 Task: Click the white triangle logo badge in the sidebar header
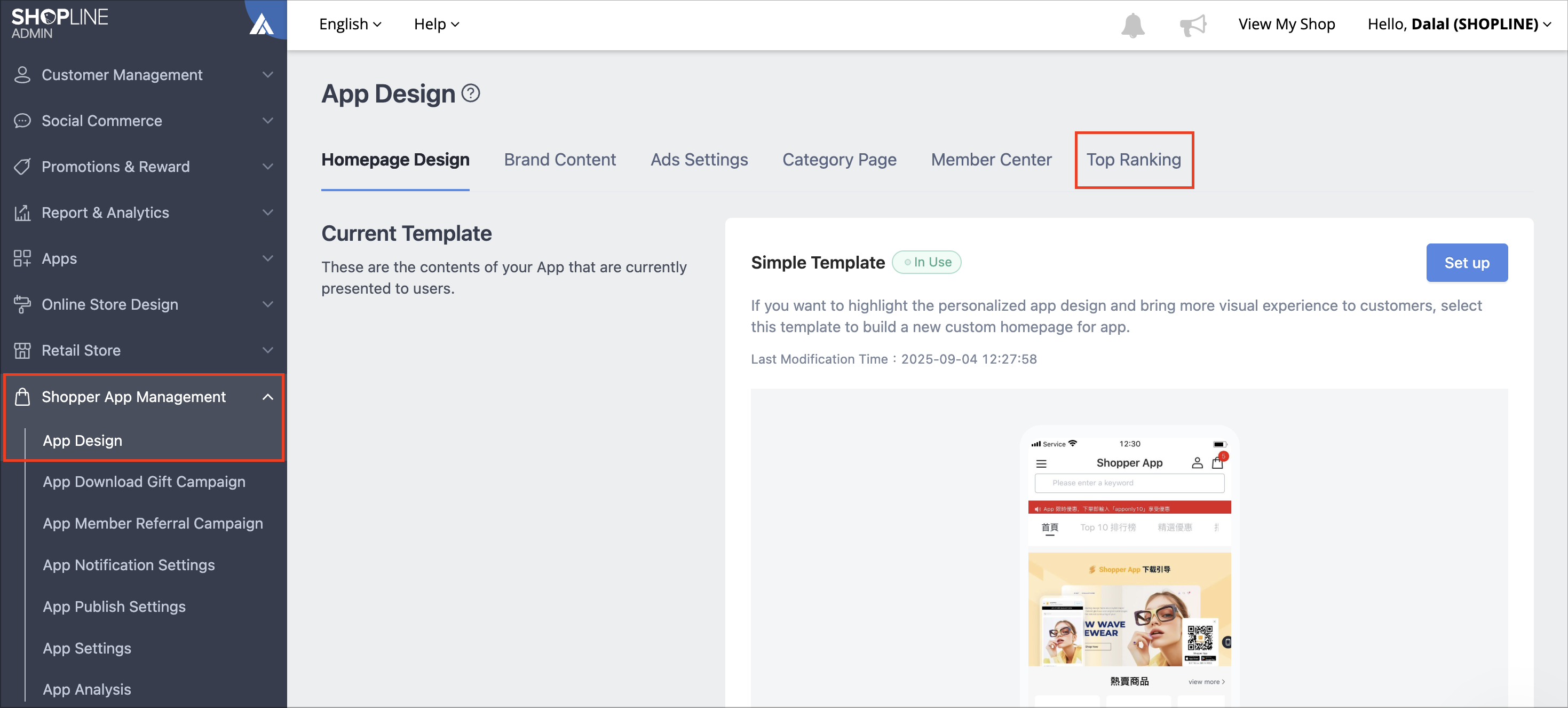tap(262, 25)
